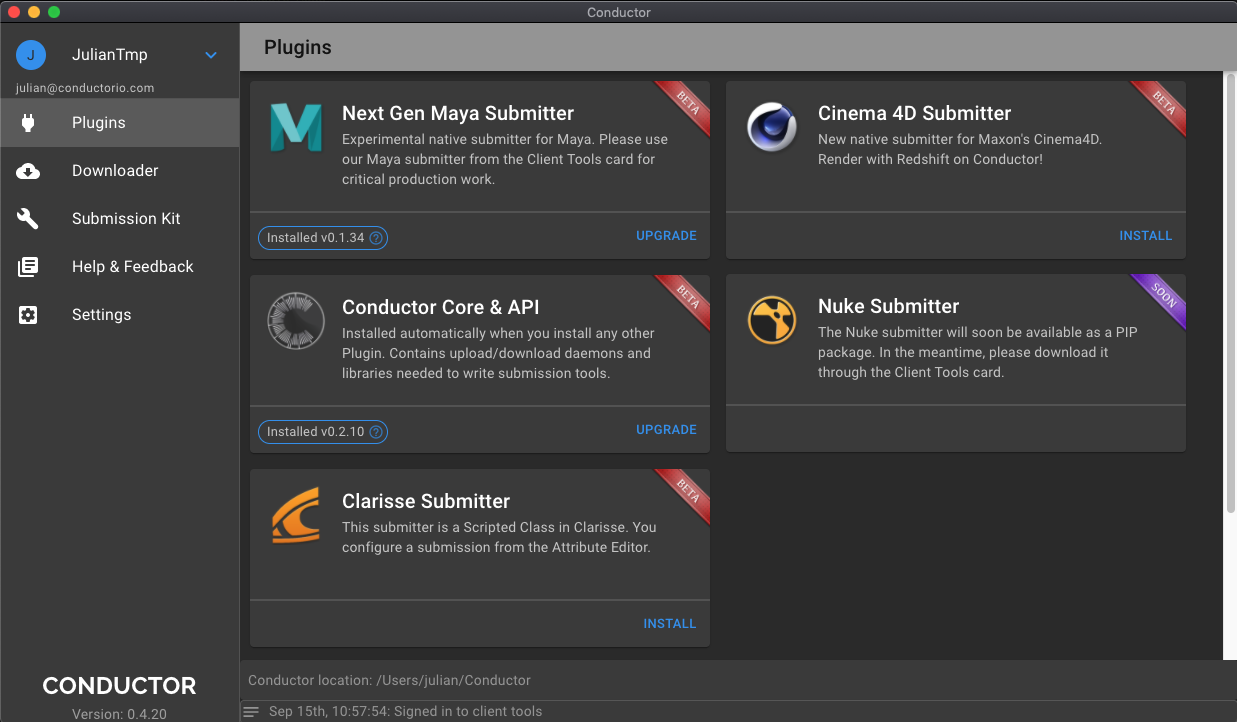Click the Clarisse logo icon
Screen dimensions: 1237x722
pyautogui.click(x=296, y=515)
